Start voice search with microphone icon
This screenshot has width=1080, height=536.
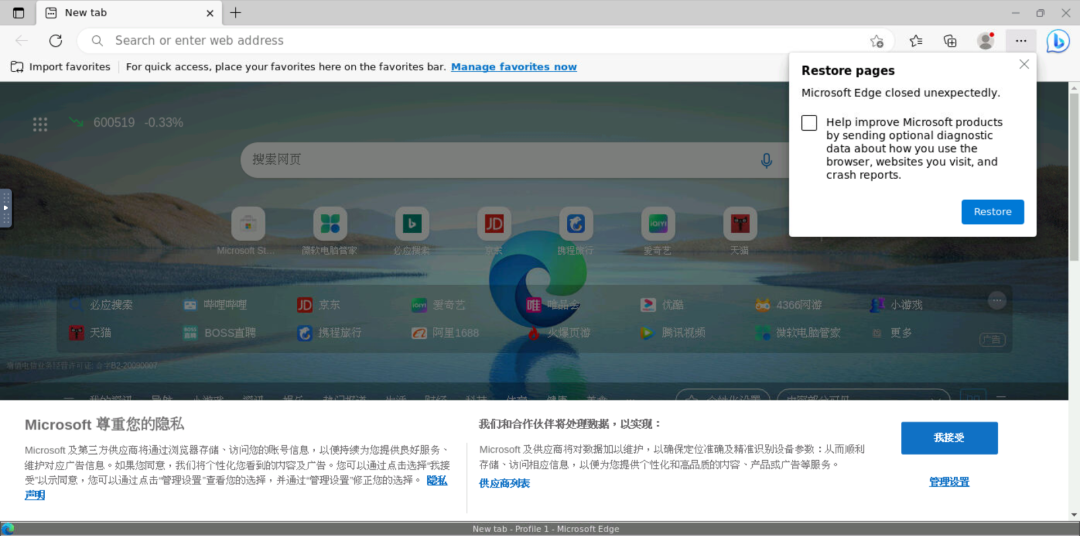766,161
